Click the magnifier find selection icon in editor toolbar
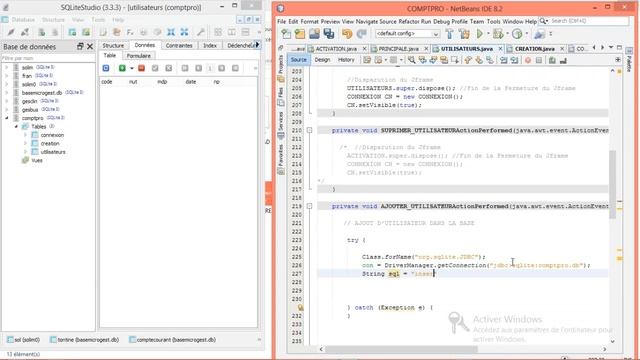Screen dimensions: 640x360 click(411, 60)
